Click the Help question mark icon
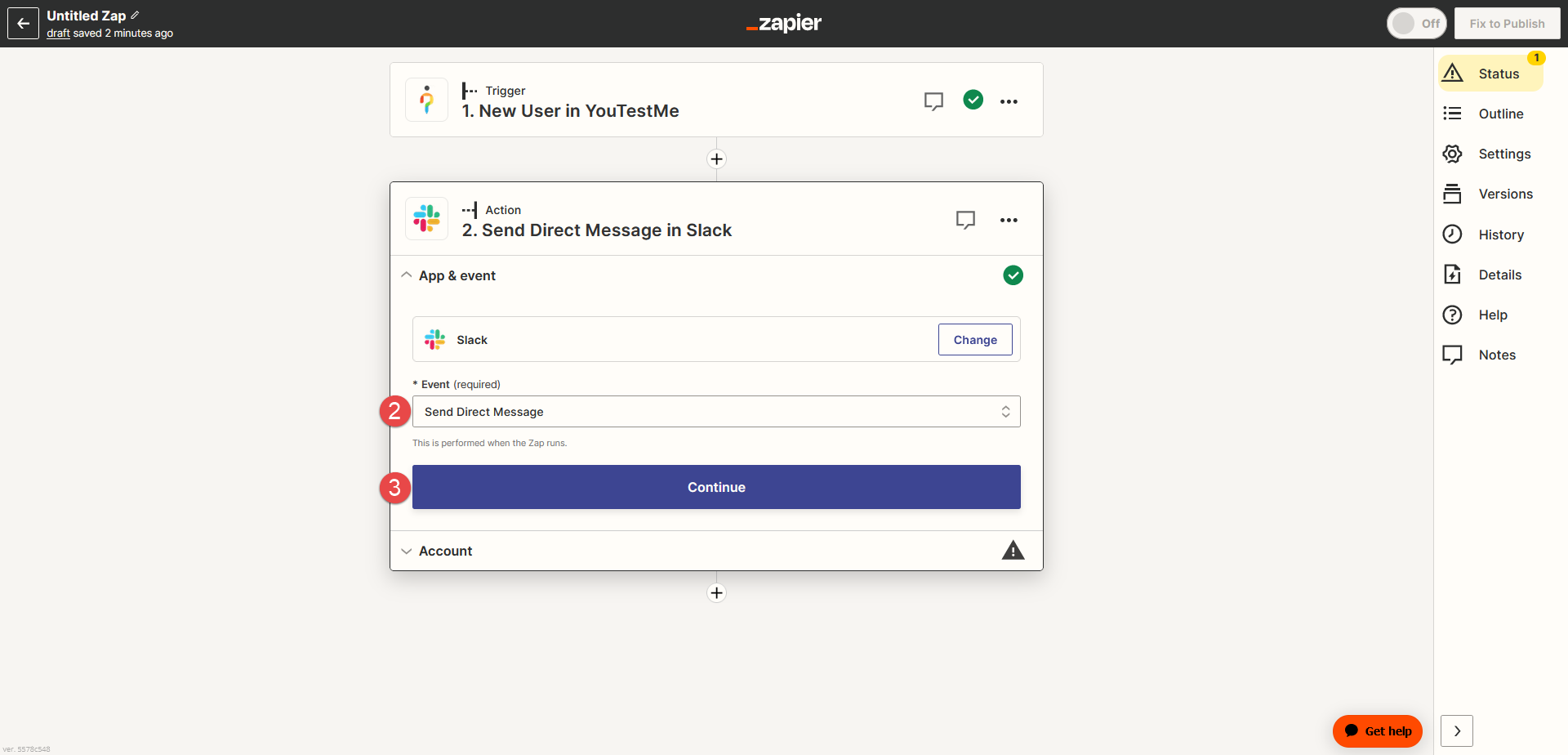Viewport: 1568px width, 755px height. point(1452,315)
